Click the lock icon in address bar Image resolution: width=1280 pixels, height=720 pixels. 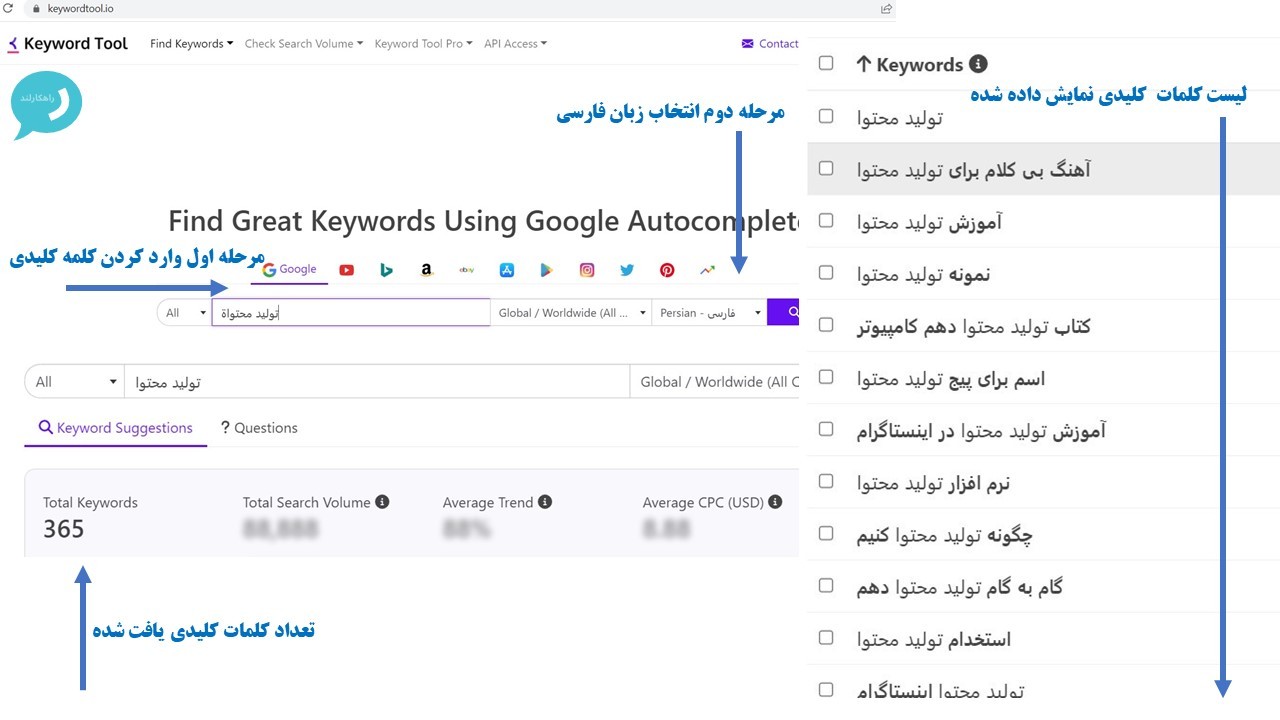(x=36, y=8)
